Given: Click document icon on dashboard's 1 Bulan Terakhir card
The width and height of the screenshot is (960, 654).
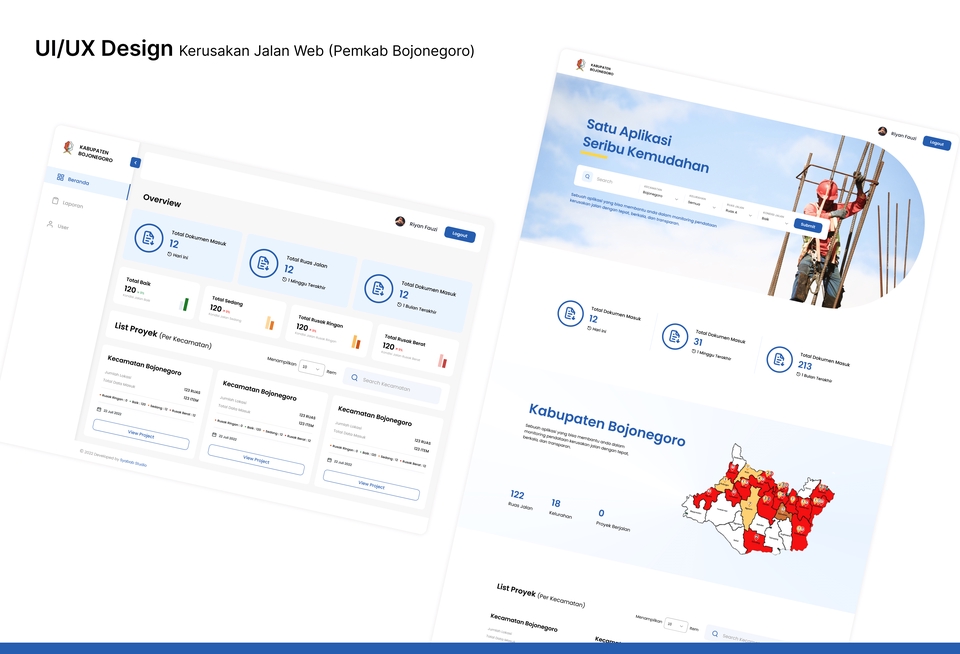Looking at the screenshot, I should 379,288.
